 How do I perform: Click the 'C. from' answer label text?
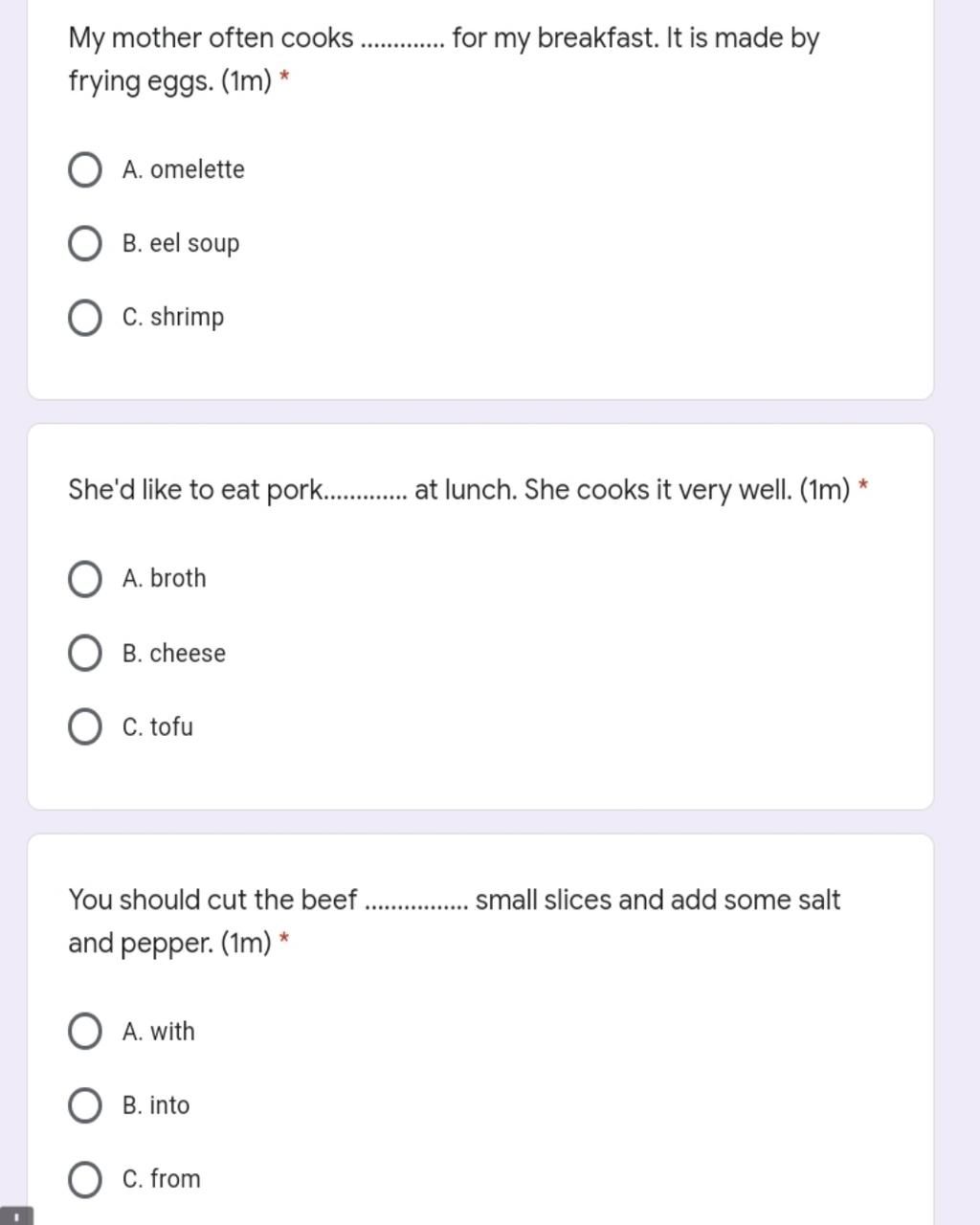click(162, 1179)
